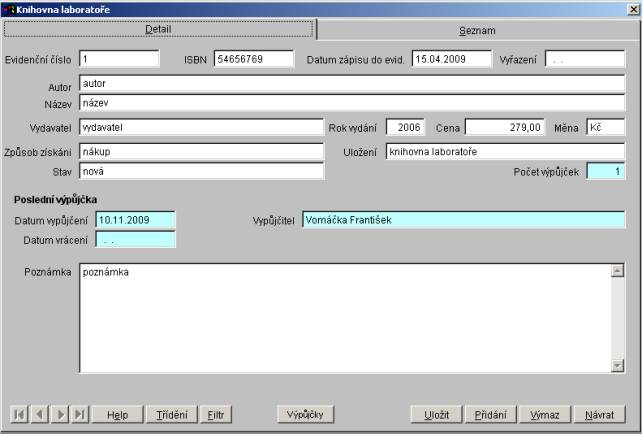Save the record with Uložit

(x=437, y=414)
